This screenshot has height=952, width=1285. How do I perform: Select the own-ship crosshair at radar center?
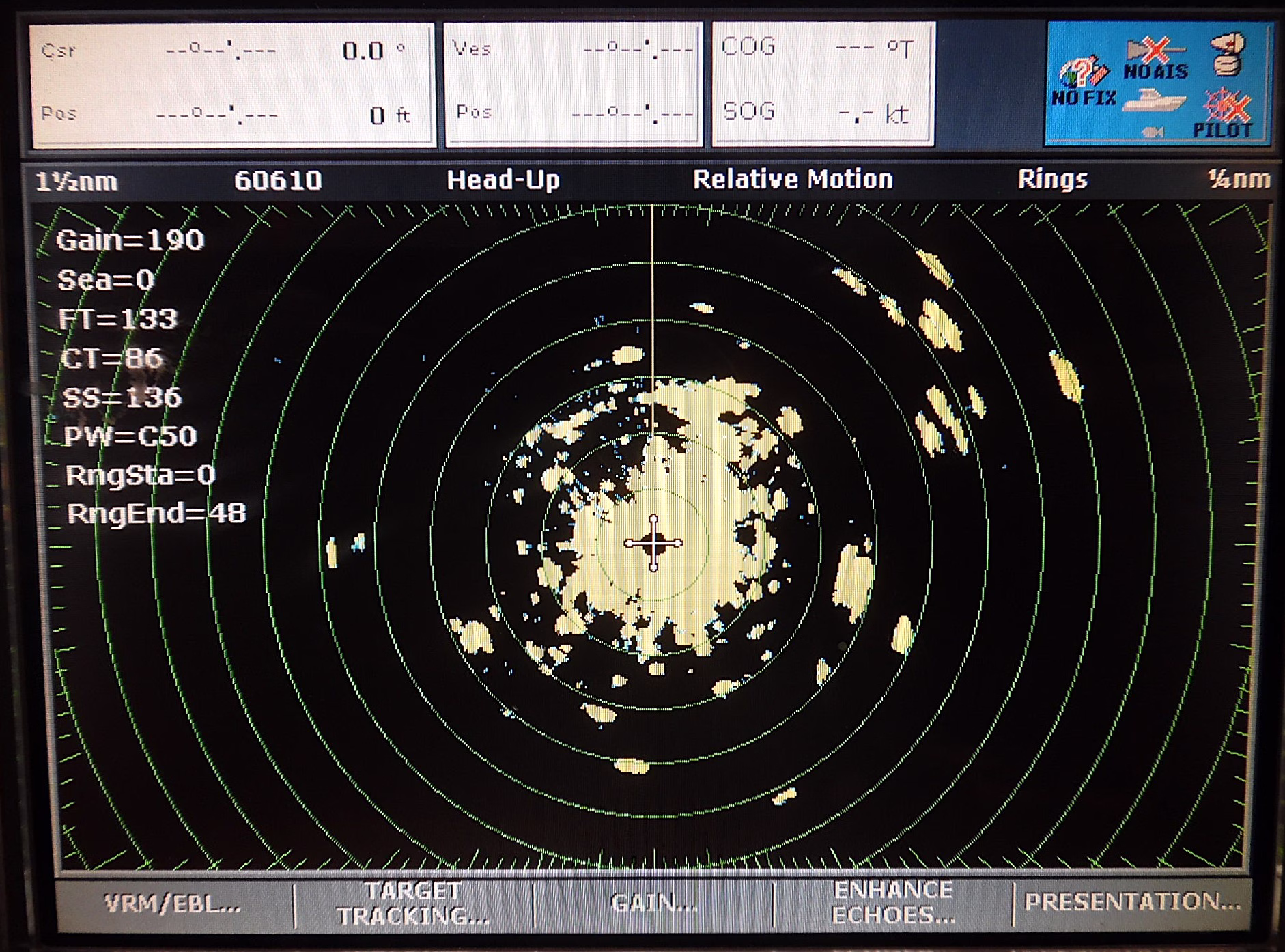point(653,543)
